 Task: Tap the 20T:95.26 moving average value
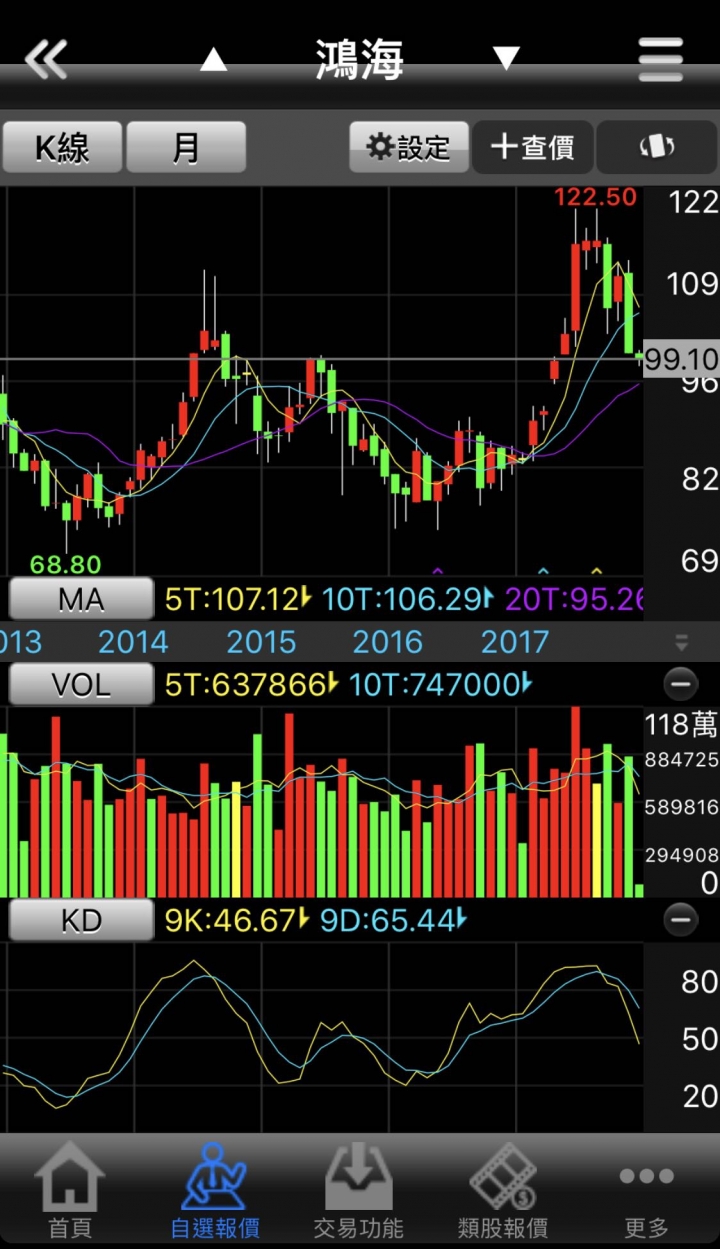tap(573, 599)
